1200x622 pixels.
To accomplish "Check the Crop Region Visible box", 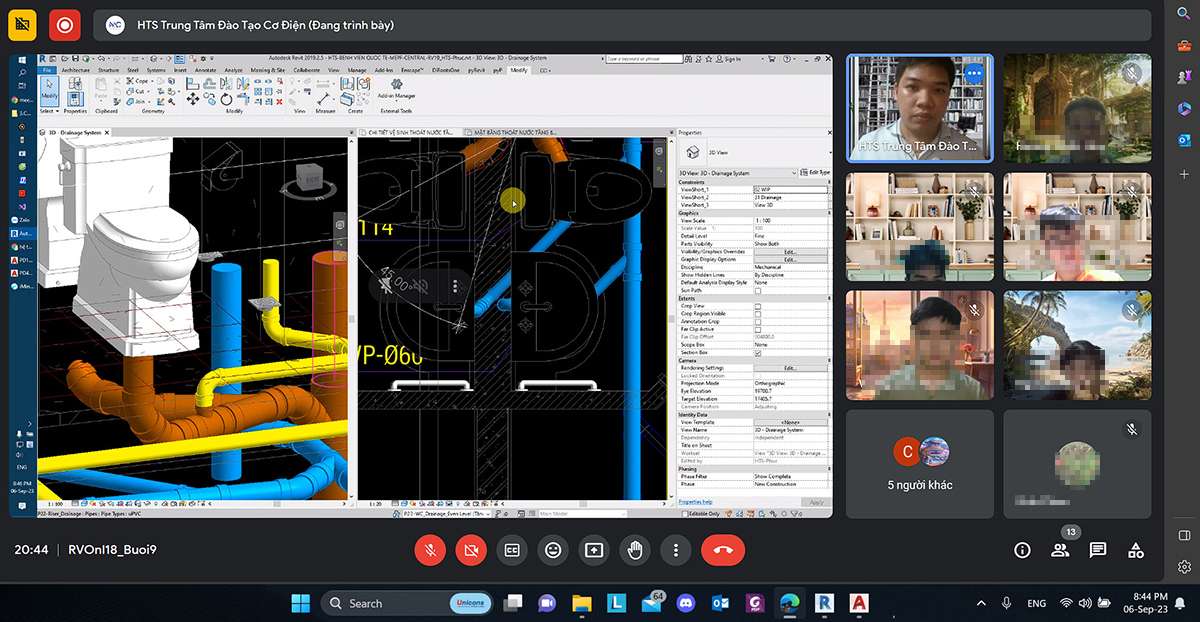I will tap(758, 314).
